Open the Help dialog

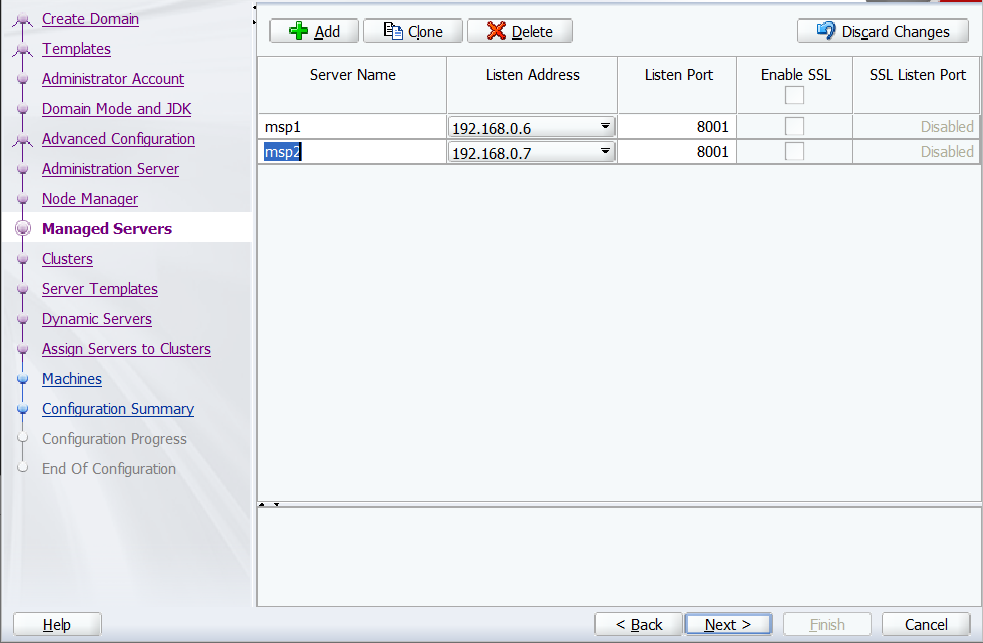click(x=56, y=623)
